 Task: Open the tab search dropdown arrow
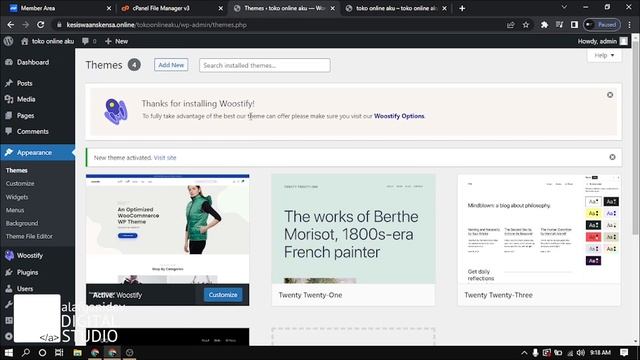(x=564, y=7)
